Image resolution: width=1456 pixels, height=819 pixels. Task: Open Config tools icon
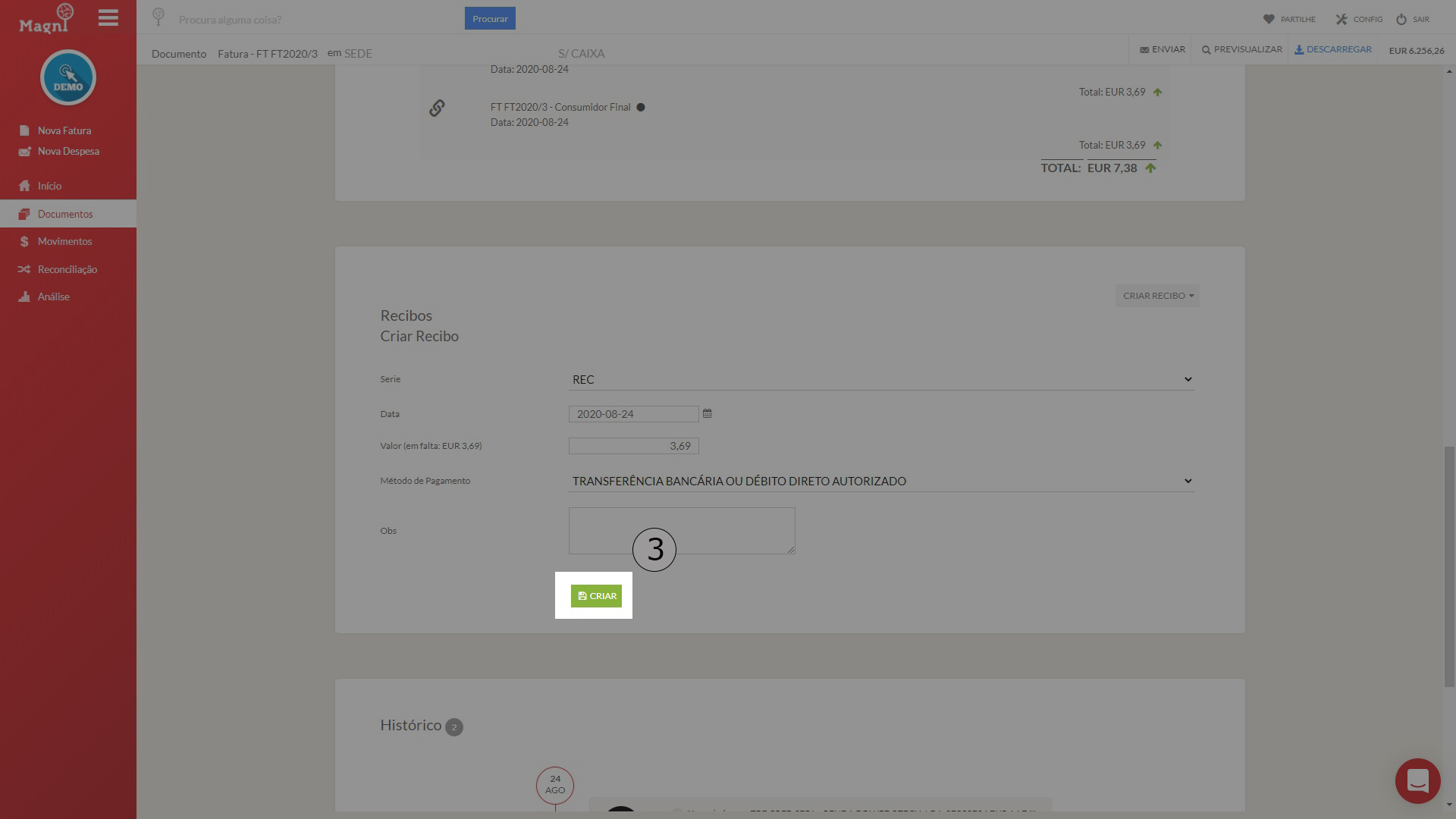1341,19
